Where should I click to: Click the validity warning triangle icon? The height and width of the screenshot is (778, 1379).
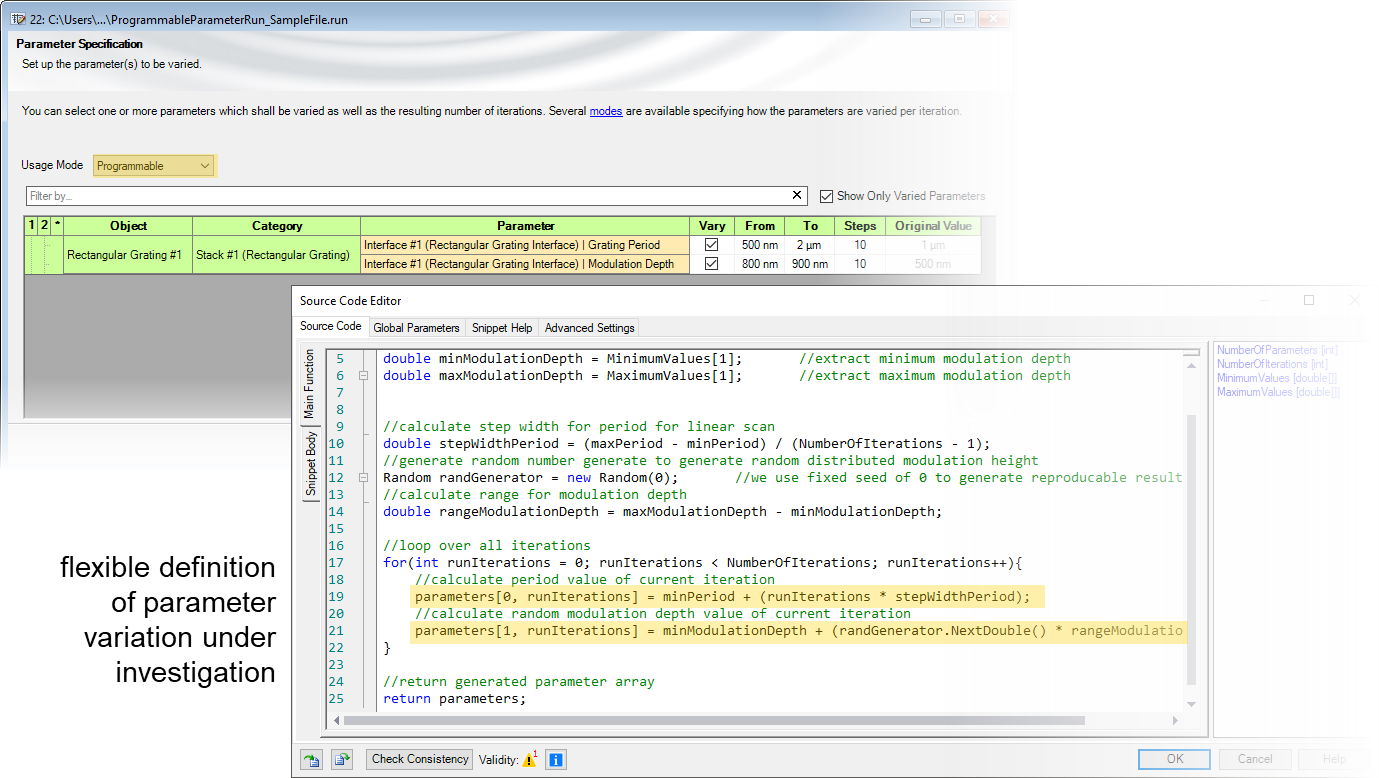(528, 760)
